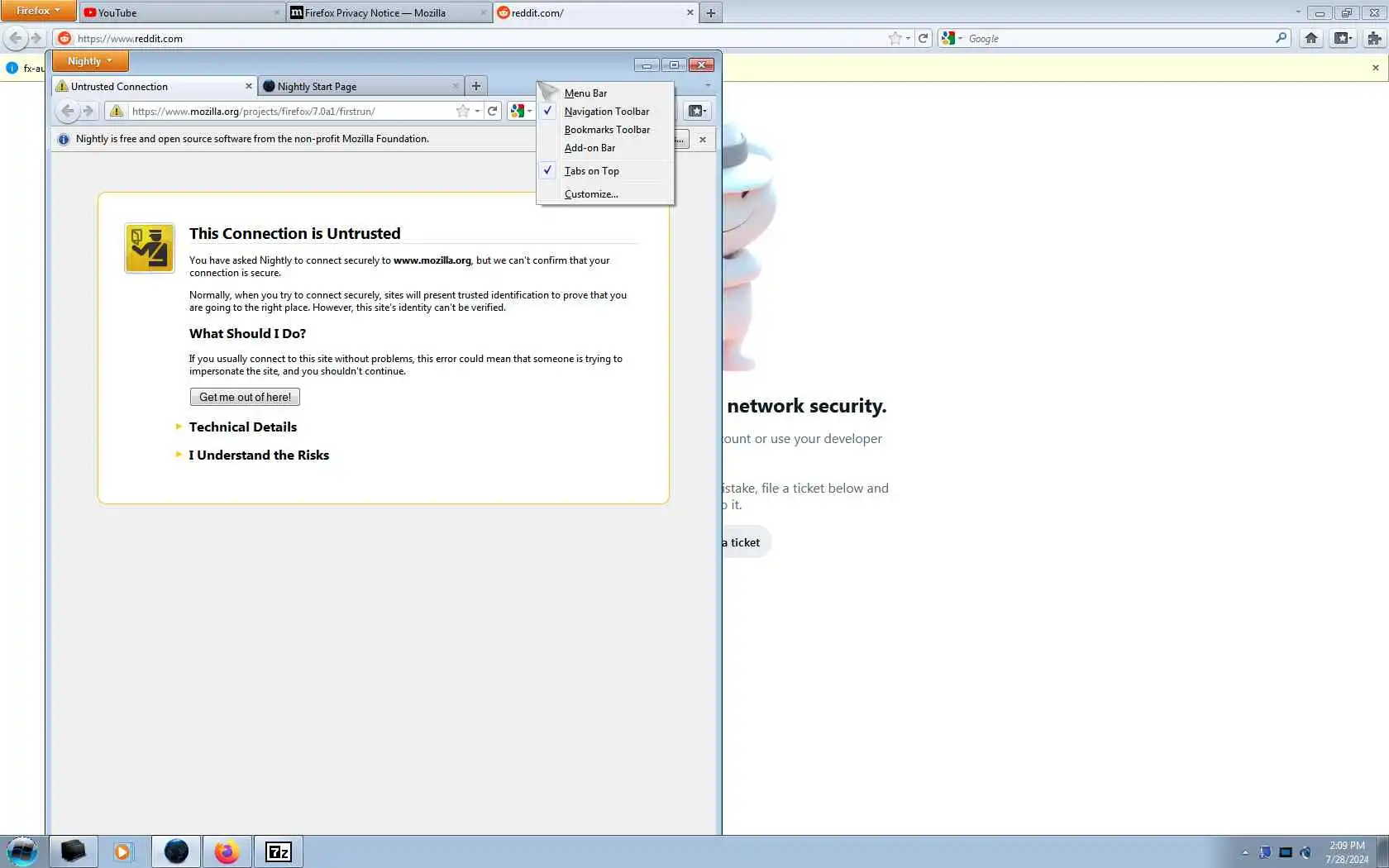Open the search engine dropdown arrow in Firefox
Screen dimensions: 1389x868
click(961, 38)
